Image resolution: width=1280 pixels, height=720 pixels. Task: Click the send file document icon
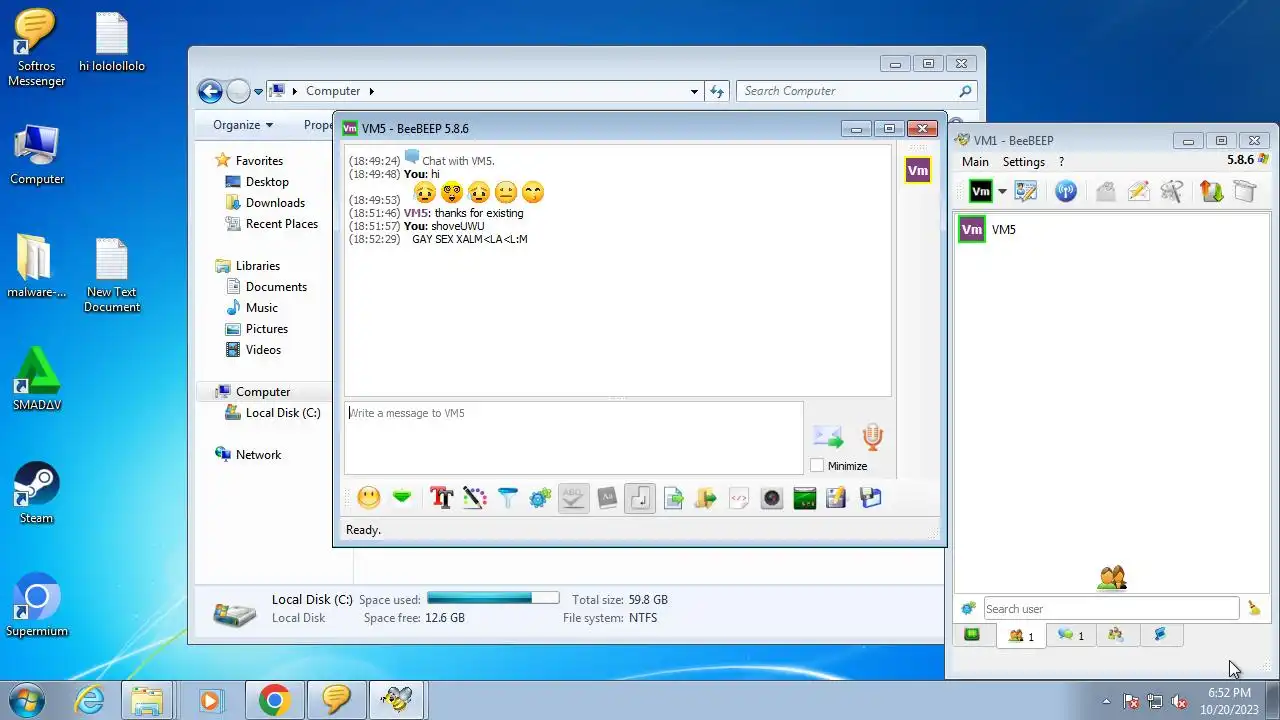click(x=674, y=497)
